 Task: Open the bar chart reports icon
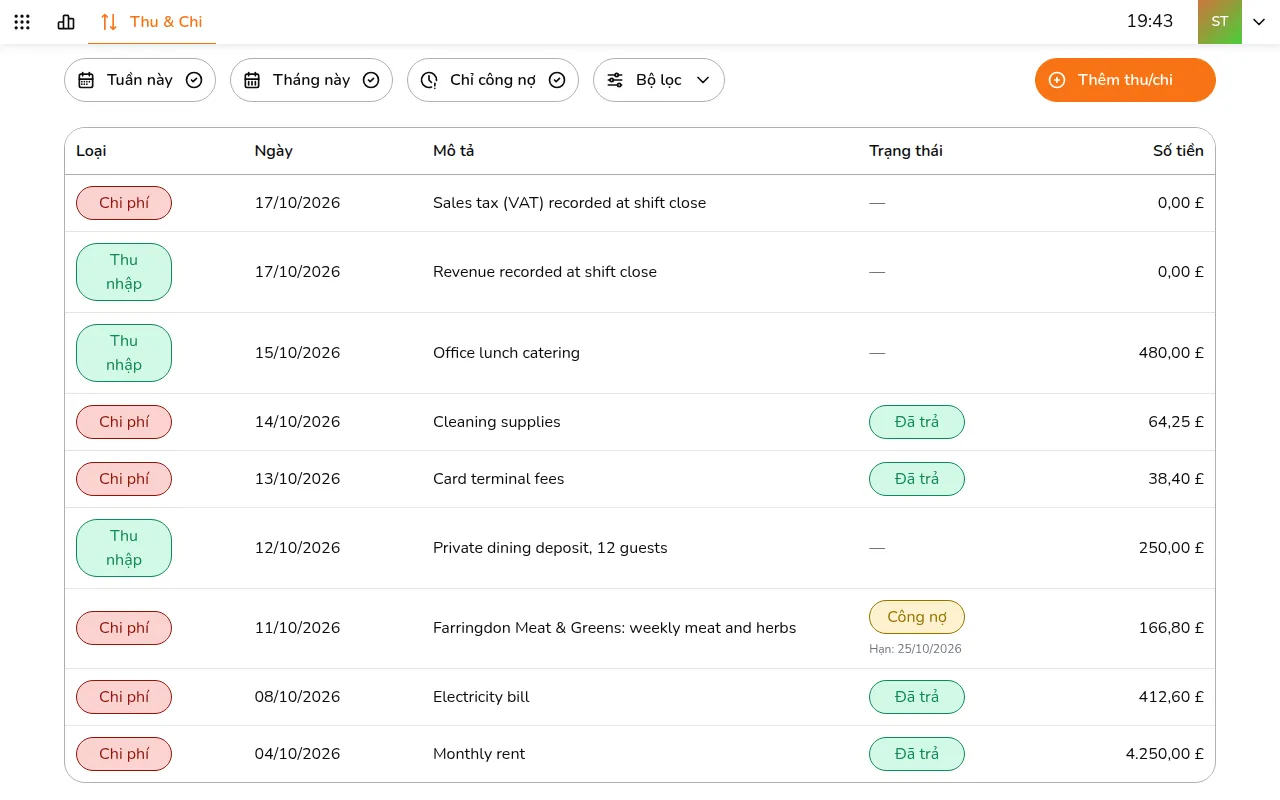66,22
